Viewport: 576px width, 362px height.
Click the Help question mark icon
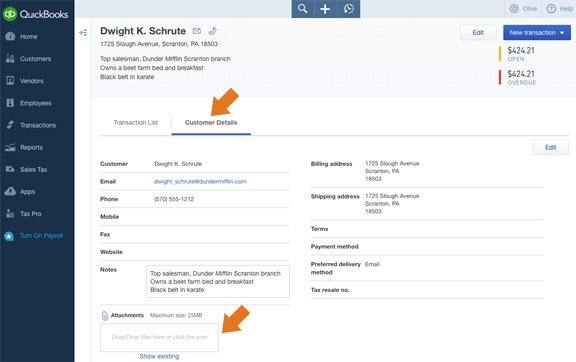click(551, 8)
